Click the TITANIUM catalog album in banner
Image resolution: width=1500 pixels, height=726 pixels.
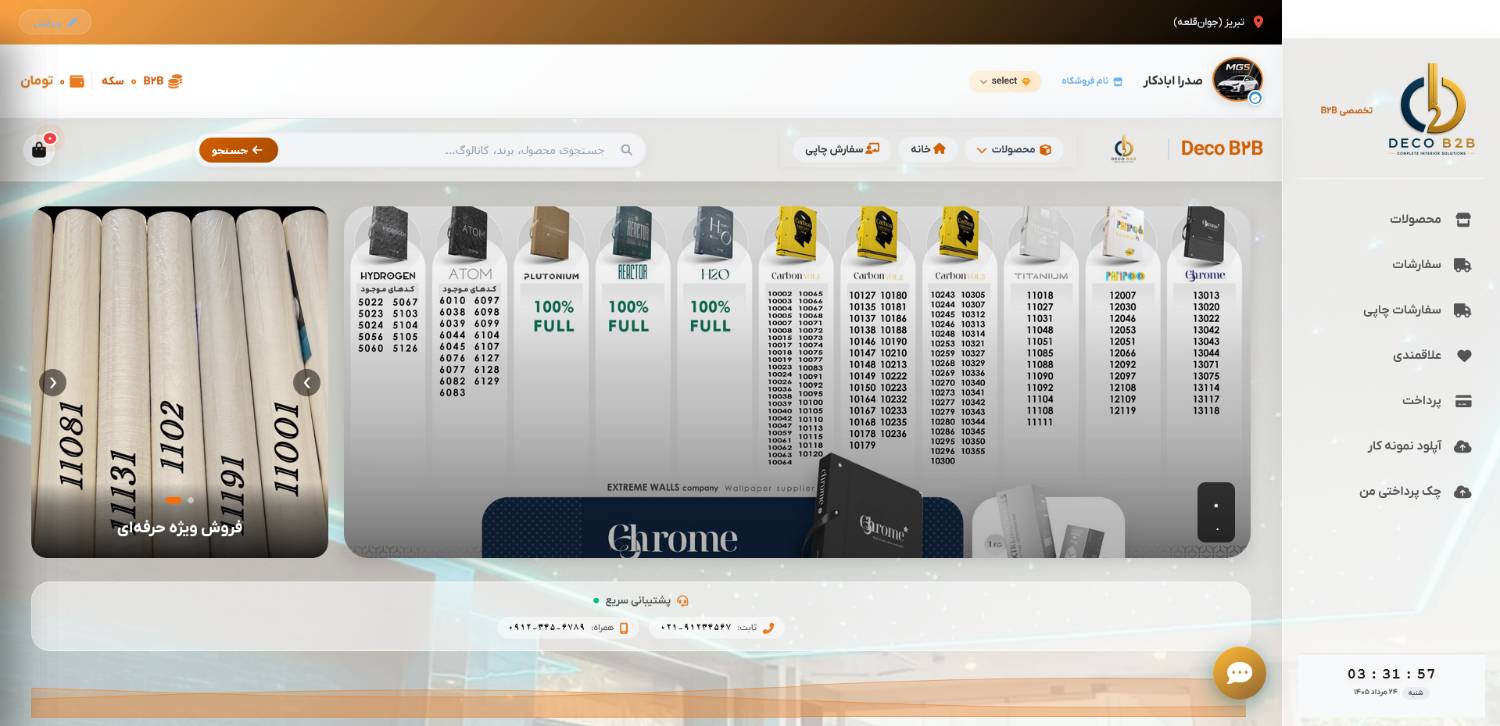1041,233
